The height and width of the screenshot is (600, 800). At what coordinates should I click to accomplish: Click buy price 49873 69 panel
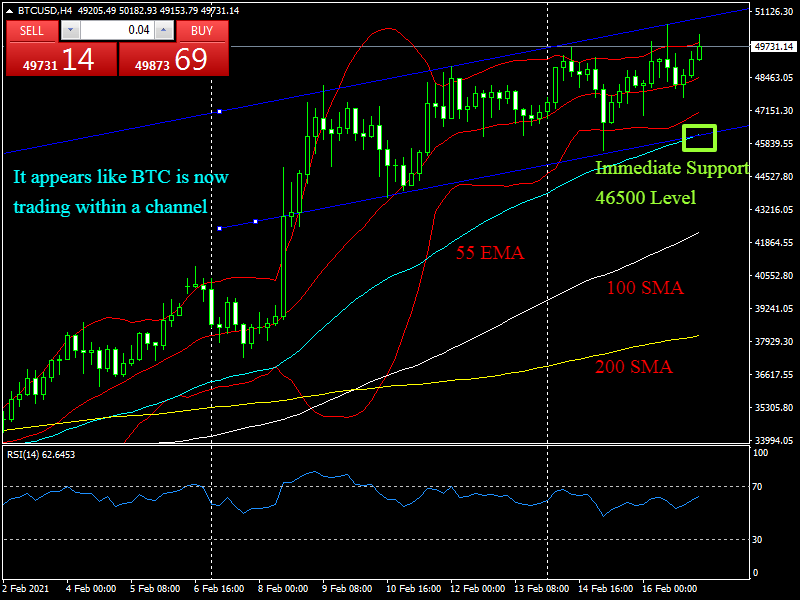(x=173, y=59)
